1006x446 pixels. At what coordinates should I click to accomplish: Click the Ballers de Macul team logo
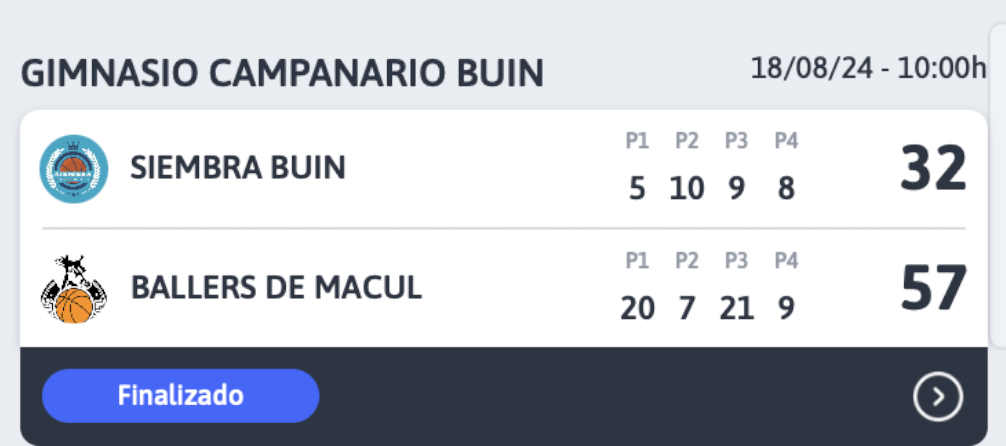click(74, 289)
